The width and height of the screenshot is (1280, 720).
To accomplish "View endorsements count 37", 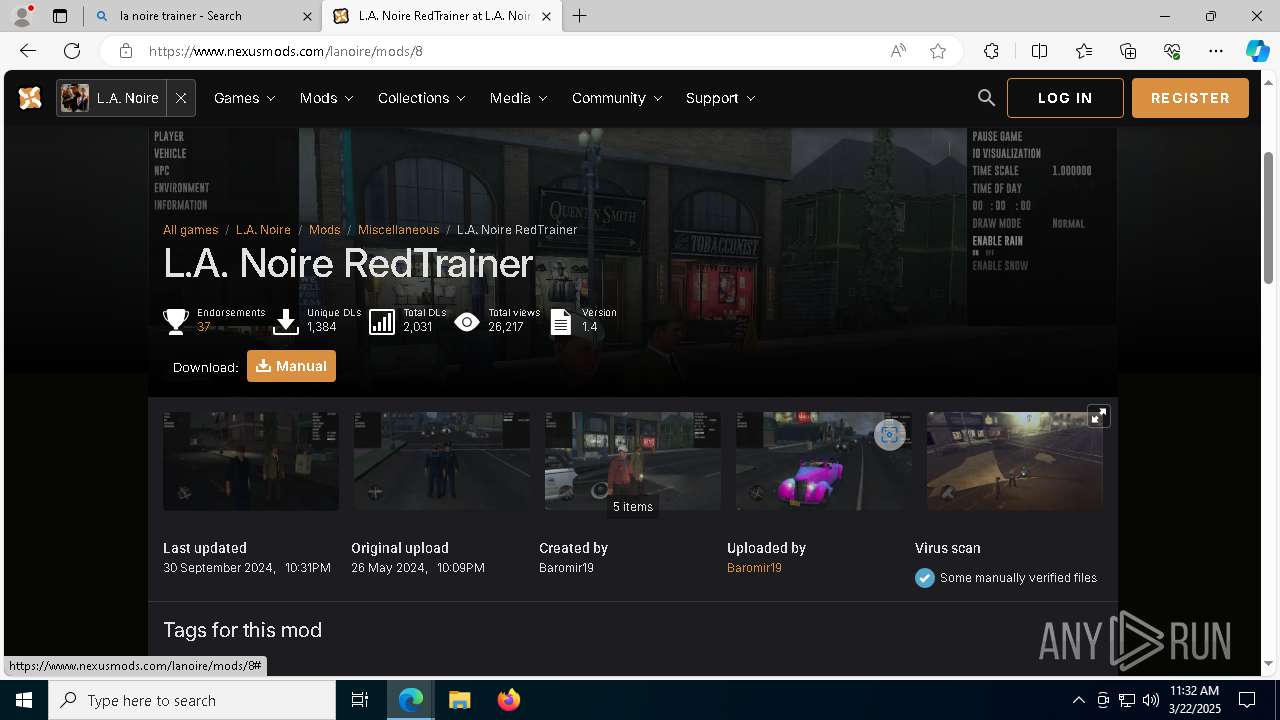I will (204, 327).
